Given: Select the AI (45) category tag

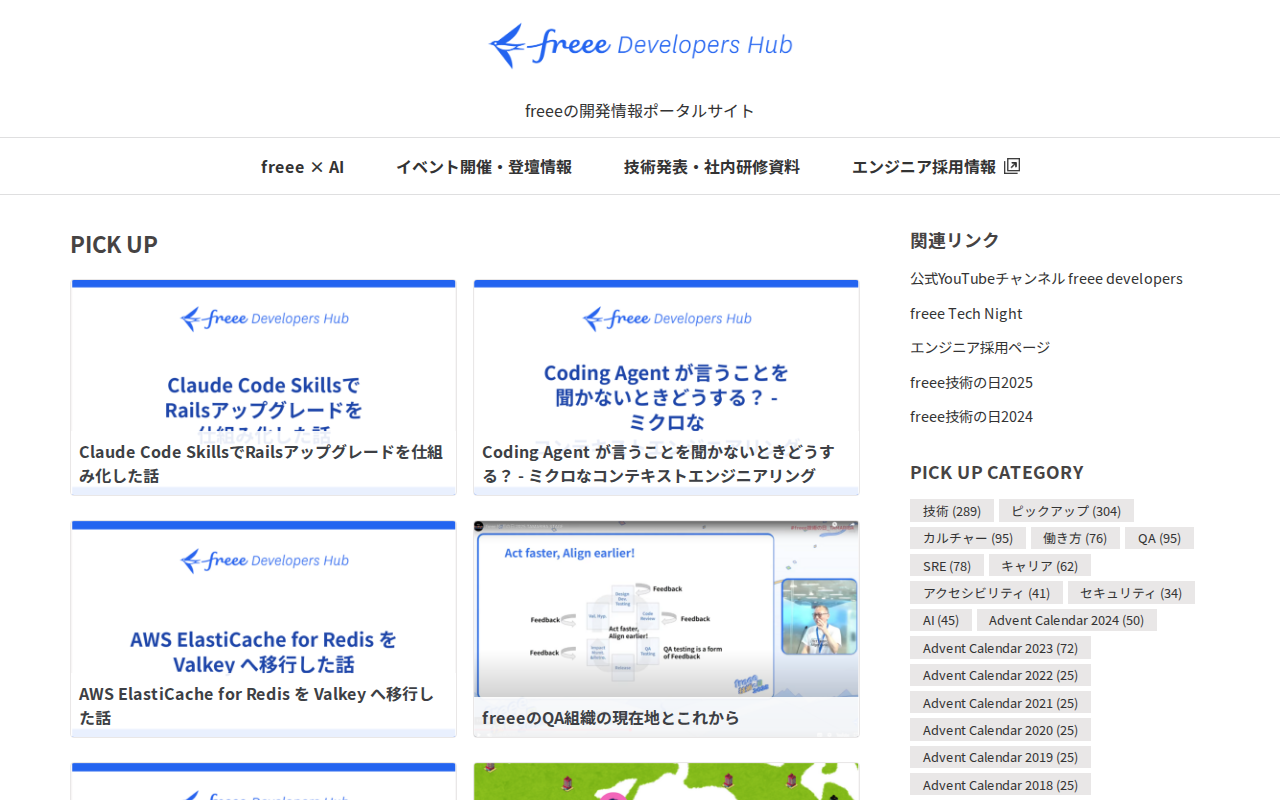Looking at the screenshot, I should (941, 620).
